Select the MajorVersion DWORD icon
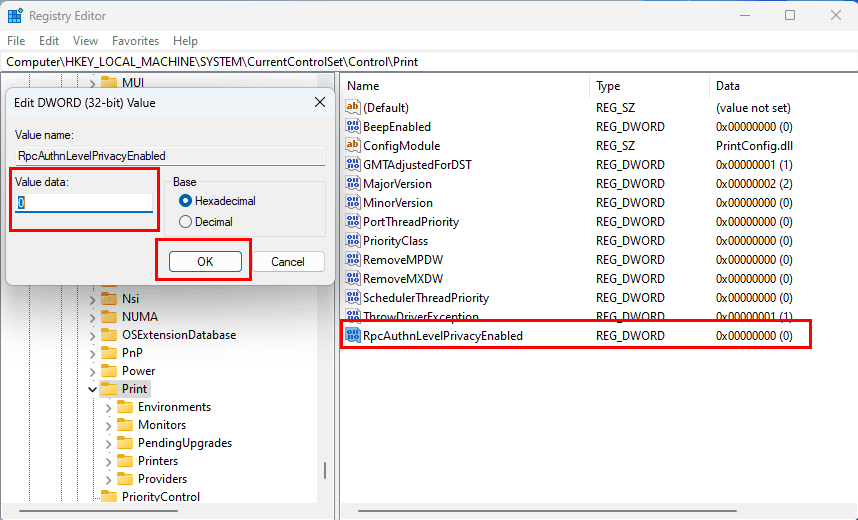The height and width of the screenshot is (520, 858). (353, 183)
